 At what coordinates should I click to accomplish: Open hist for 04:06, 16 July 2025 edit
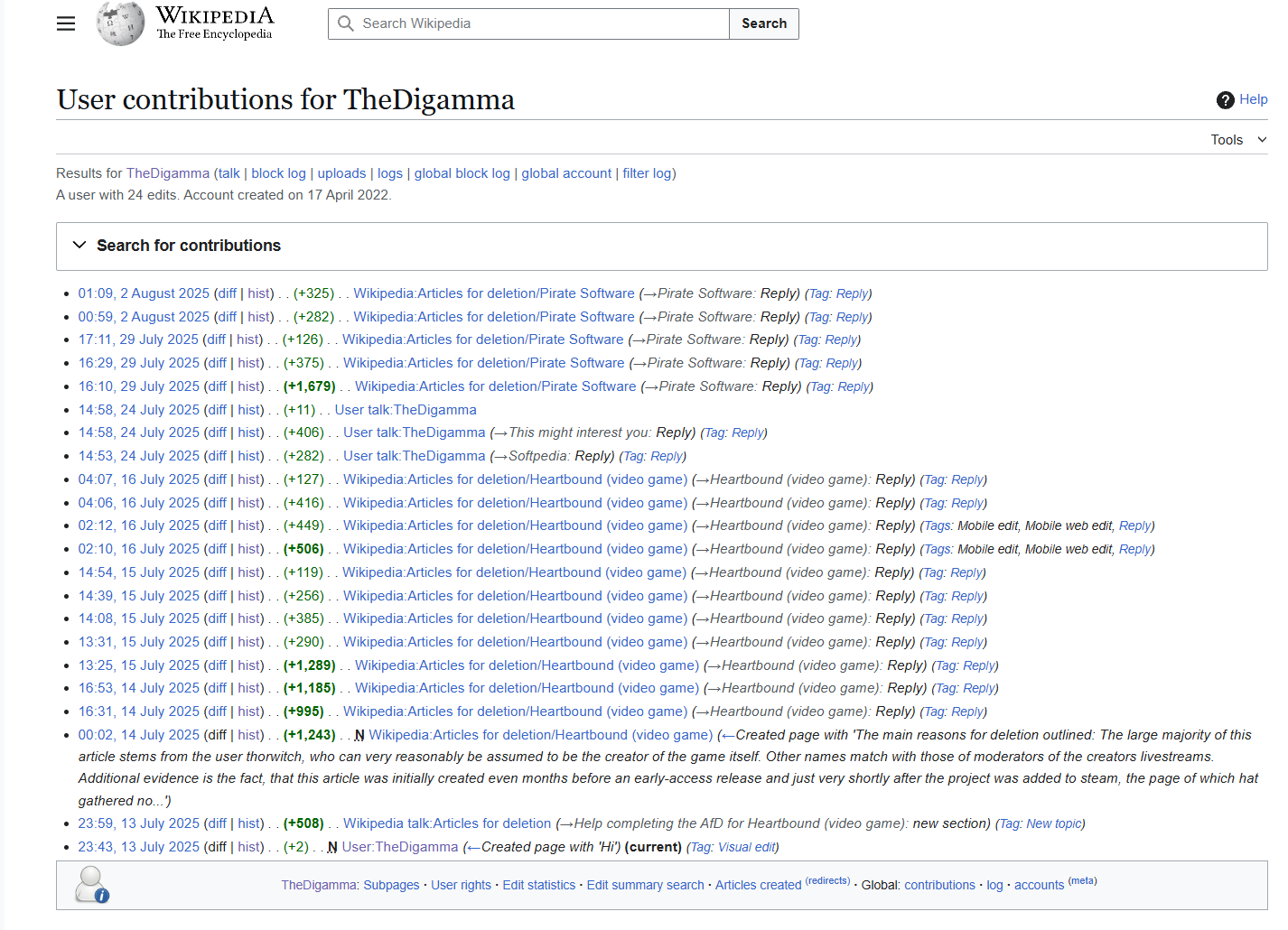coord(250,503)
